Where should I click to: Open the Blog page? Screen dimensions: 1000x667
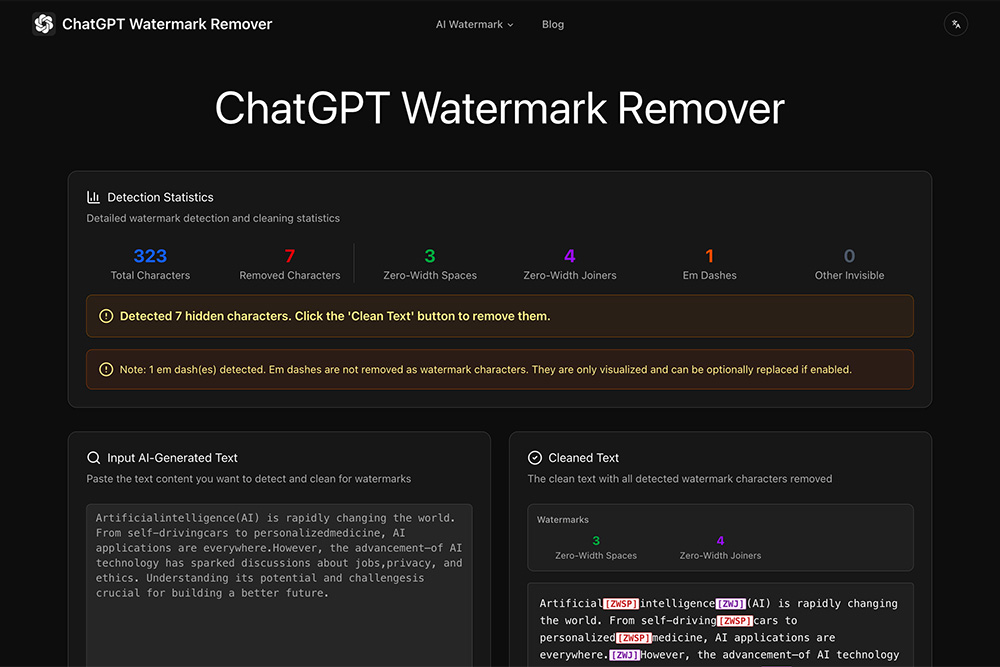tap(552, 24)
